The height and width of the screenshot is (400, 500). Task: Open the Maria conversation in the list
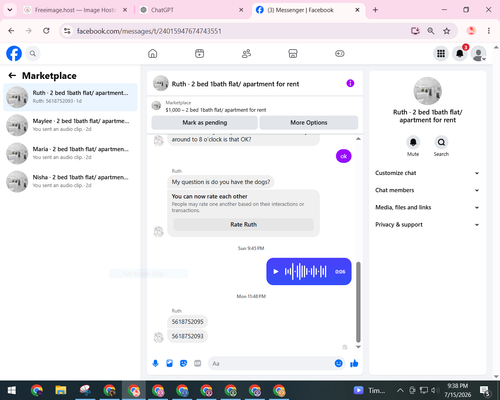[70, 153]
